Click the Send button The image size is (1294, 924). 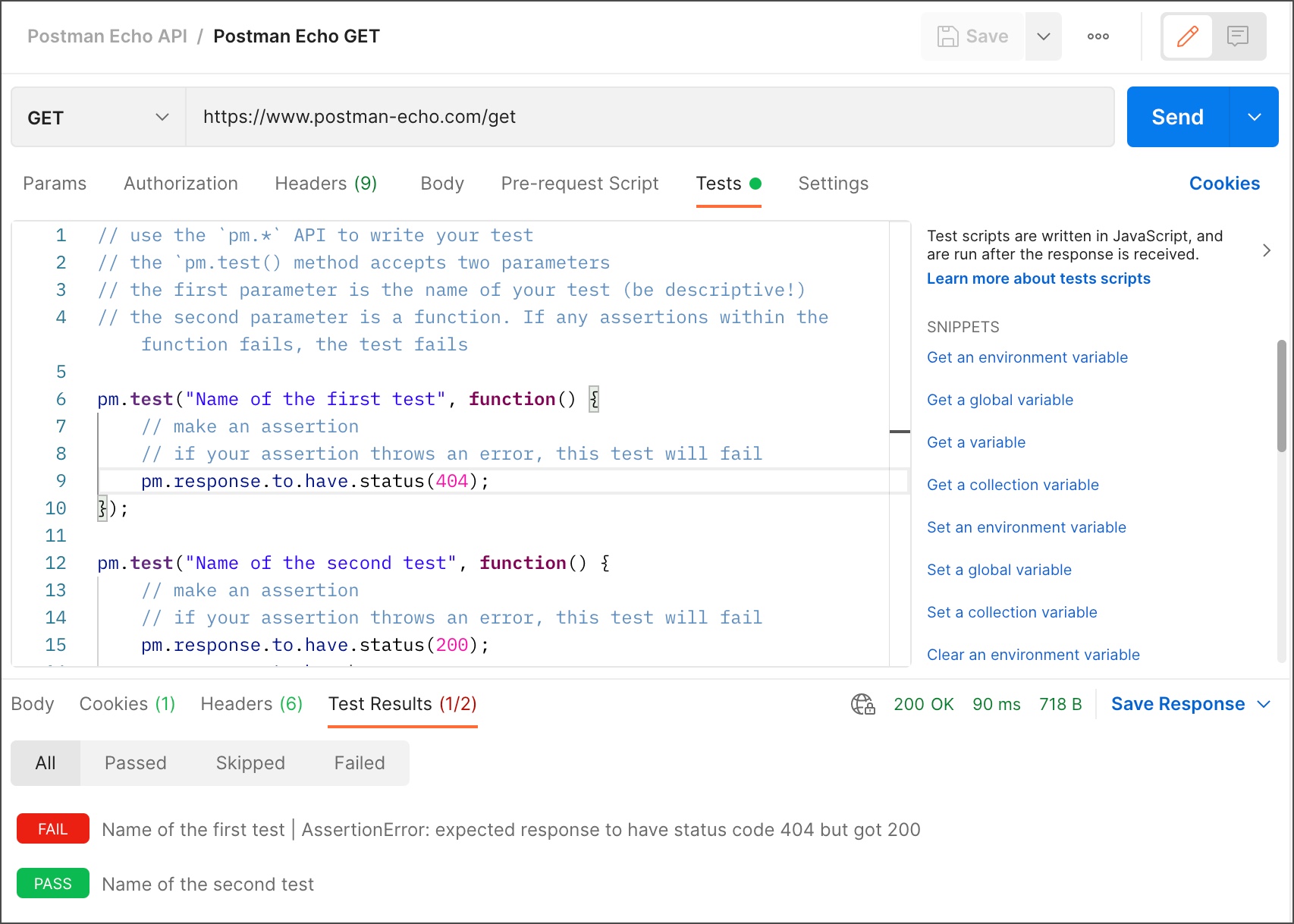[x=1176, y=117]
